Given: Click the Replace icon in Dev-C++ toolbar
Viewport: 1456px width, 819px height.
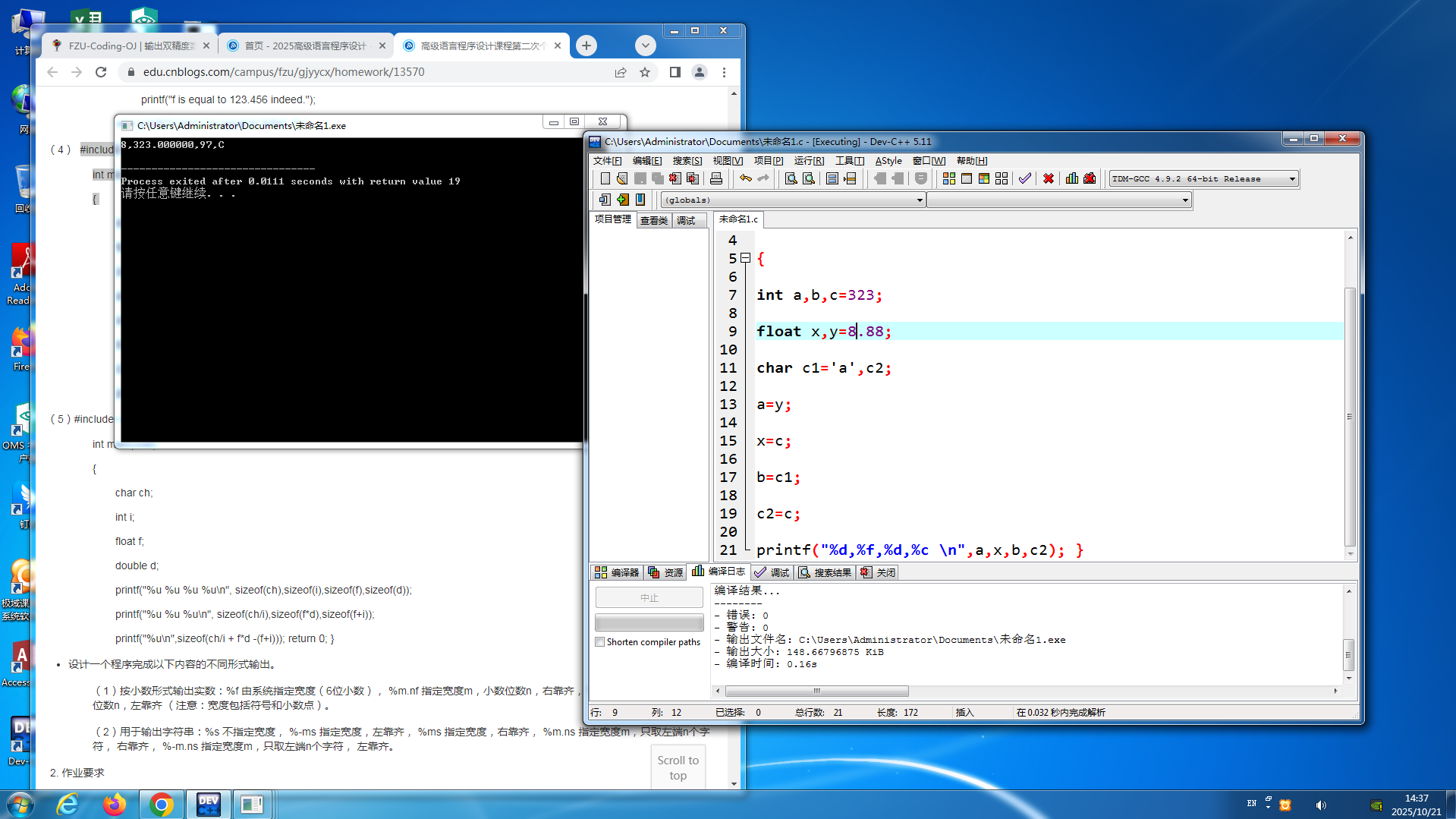Looking at the screenshot, I should (809, 178).
